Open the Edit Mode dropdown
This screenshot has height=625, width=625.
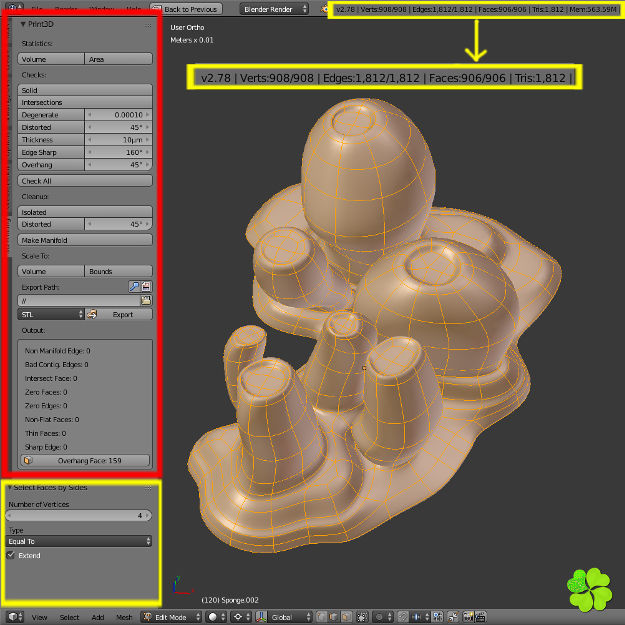coord(171,617)
